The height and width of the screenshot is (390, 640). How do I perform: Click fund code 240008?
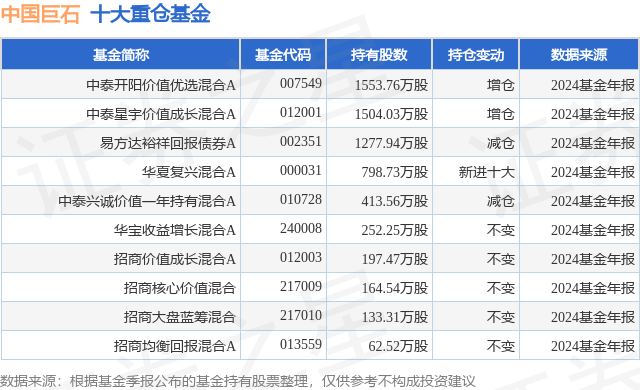click(x=301, y=228)
